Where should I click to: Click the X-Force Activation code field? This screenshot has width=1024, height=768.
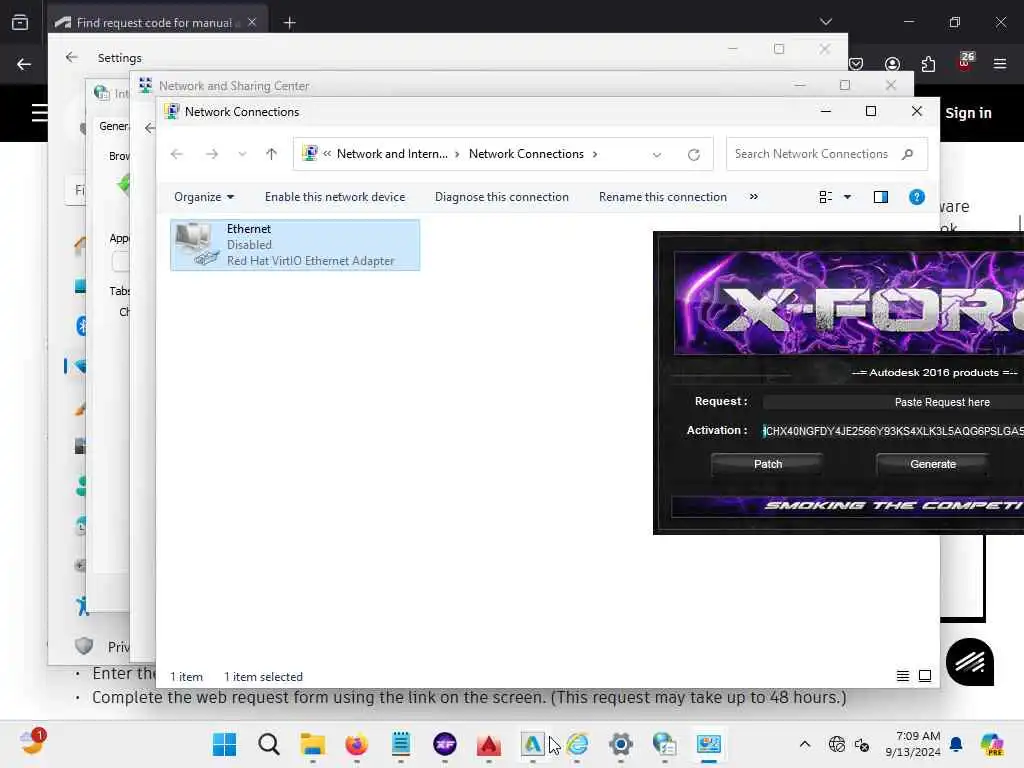[x=893, y=431]
